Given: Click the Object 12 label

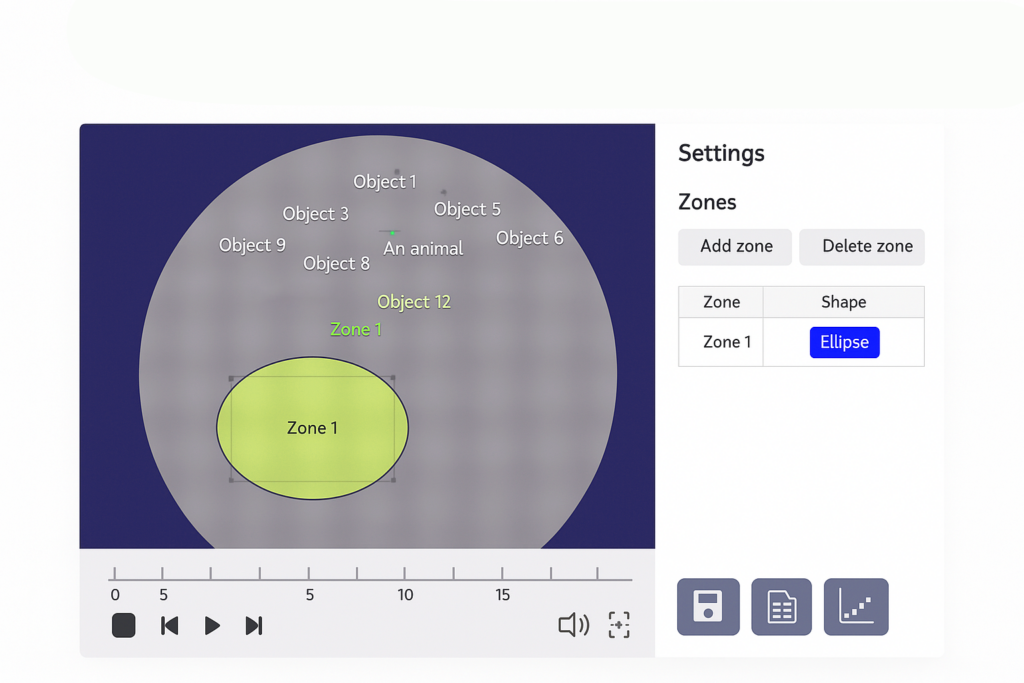Looking at the screenshot, I should (x=414, y=302).
